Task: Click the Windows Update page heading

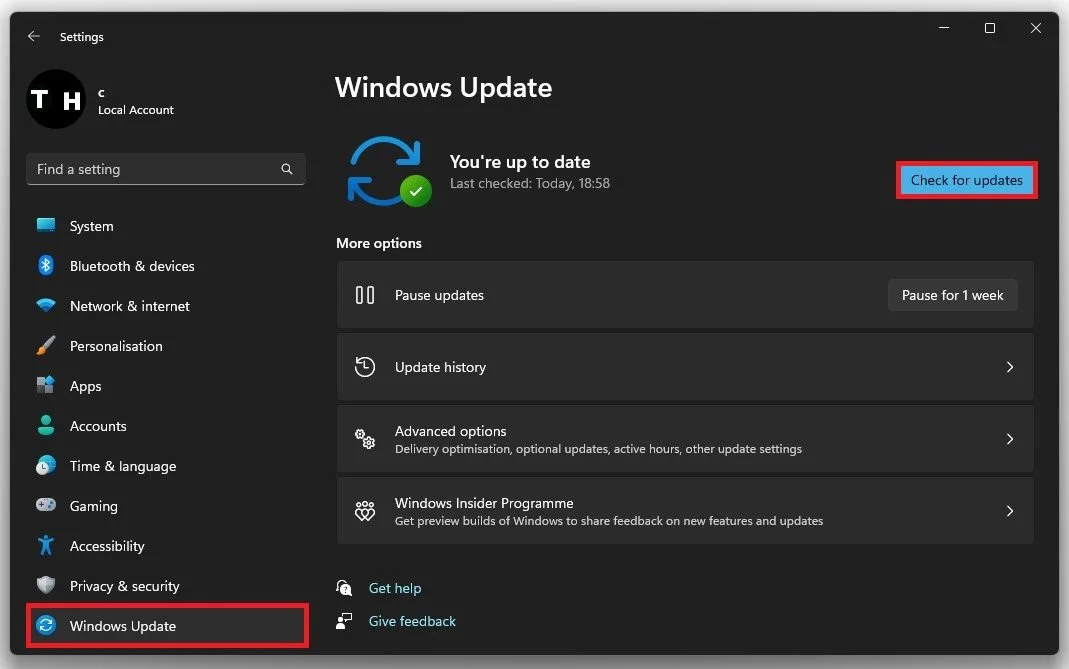Action: coord(443,87)
